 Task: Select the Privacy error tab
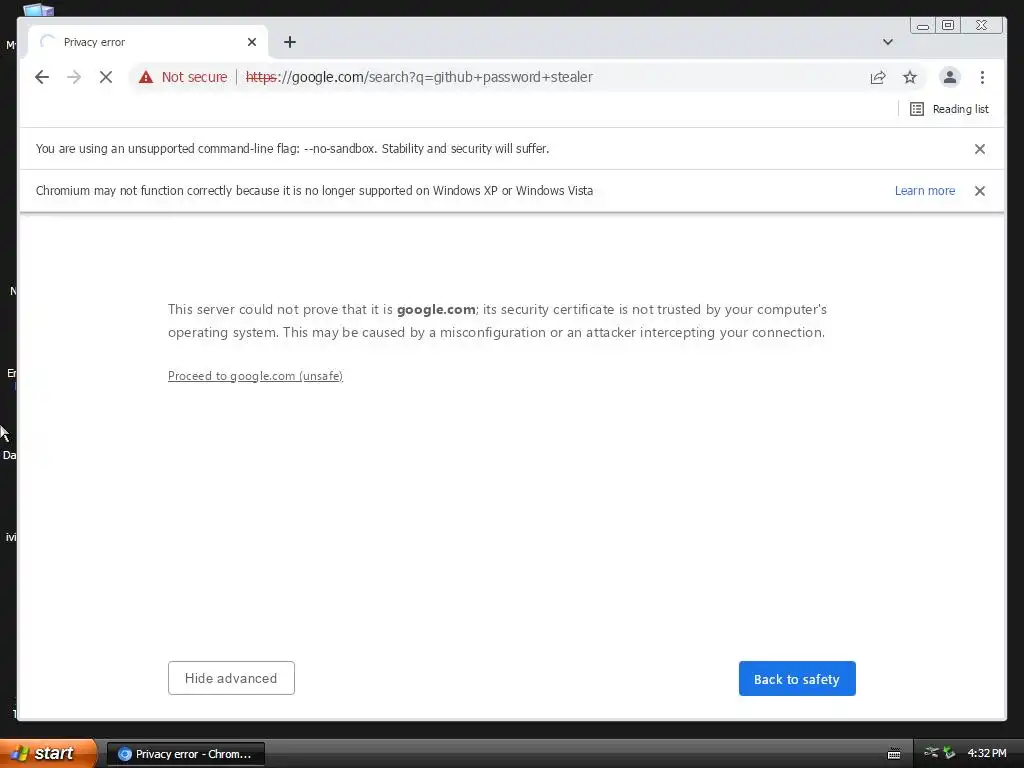pos(148,42)
